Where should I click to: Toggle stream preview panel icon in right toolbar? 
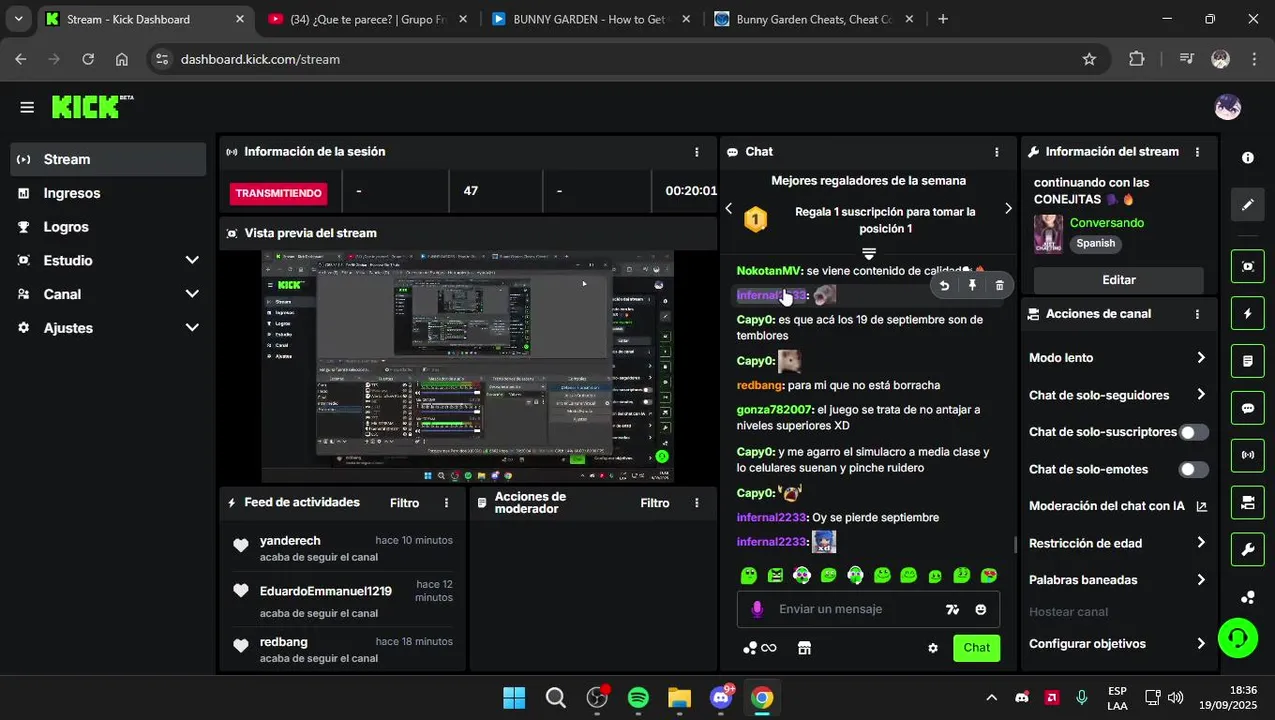tap(1248, 266)
